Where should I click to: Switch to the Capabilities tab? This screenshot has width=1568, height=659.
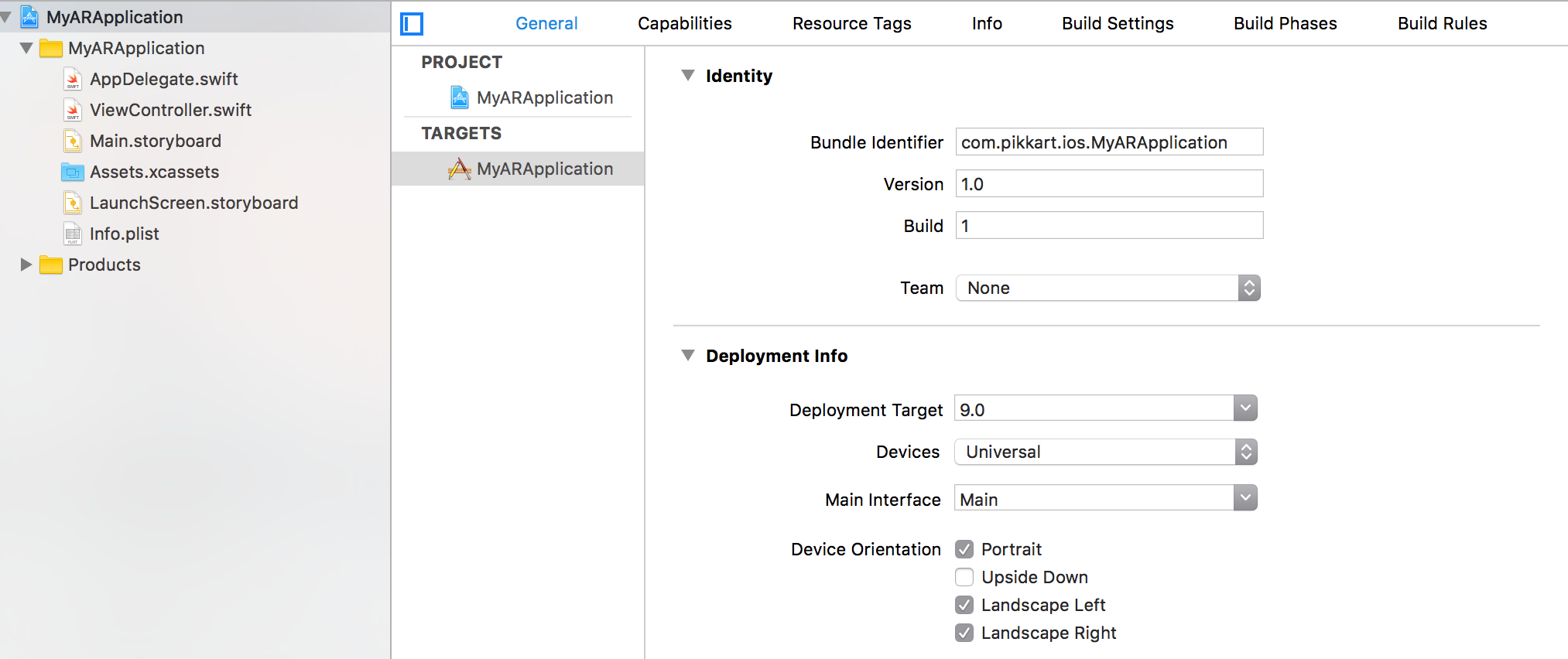click(x=685, y=23)
